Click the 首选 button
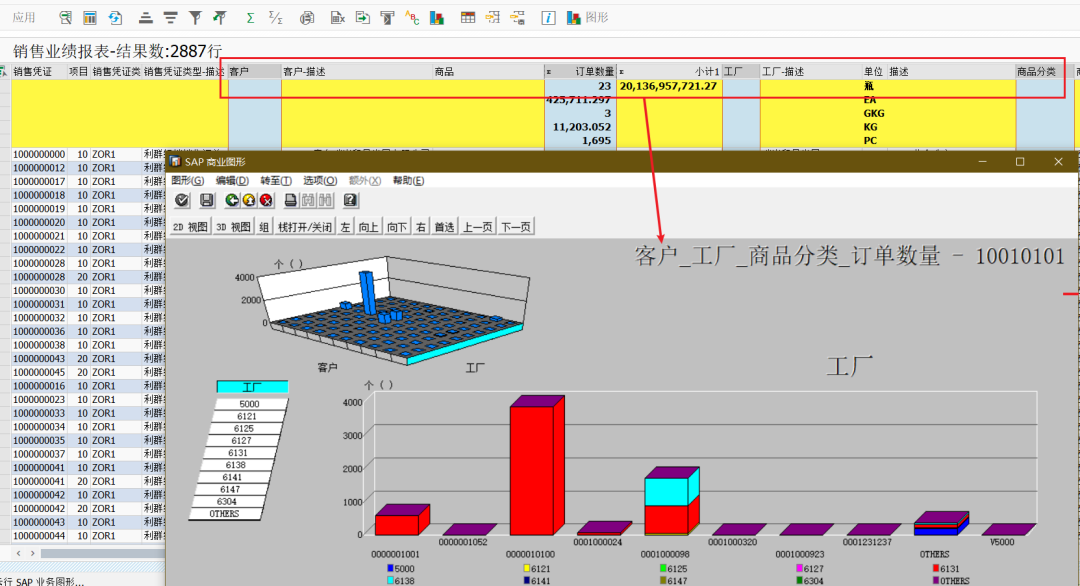The height and width of the screenshot is (586, 1080). [x=444, y=227]
